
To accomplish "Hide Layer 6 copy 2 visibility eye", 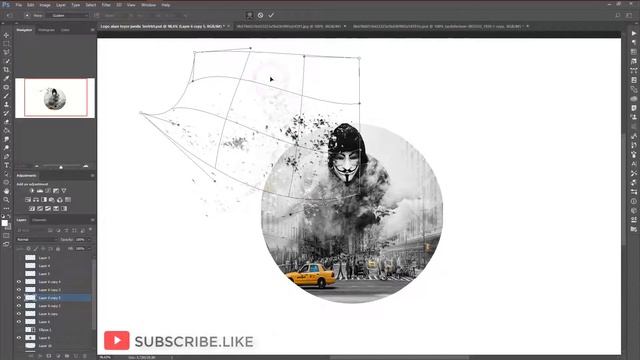I will click(19, 306).
